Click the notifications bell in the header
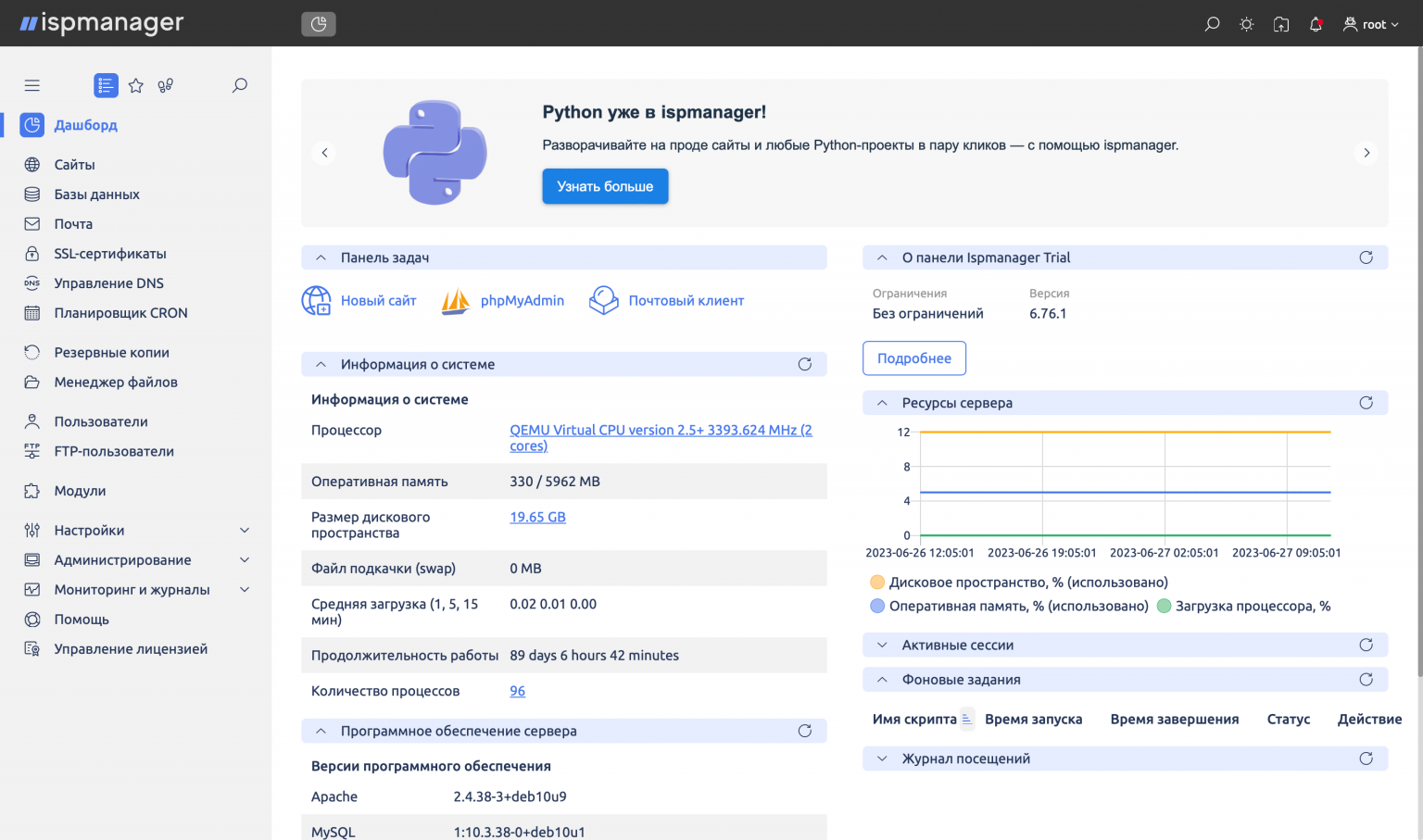This screenshot has width=1423, height=840. tap(1316, 23)
